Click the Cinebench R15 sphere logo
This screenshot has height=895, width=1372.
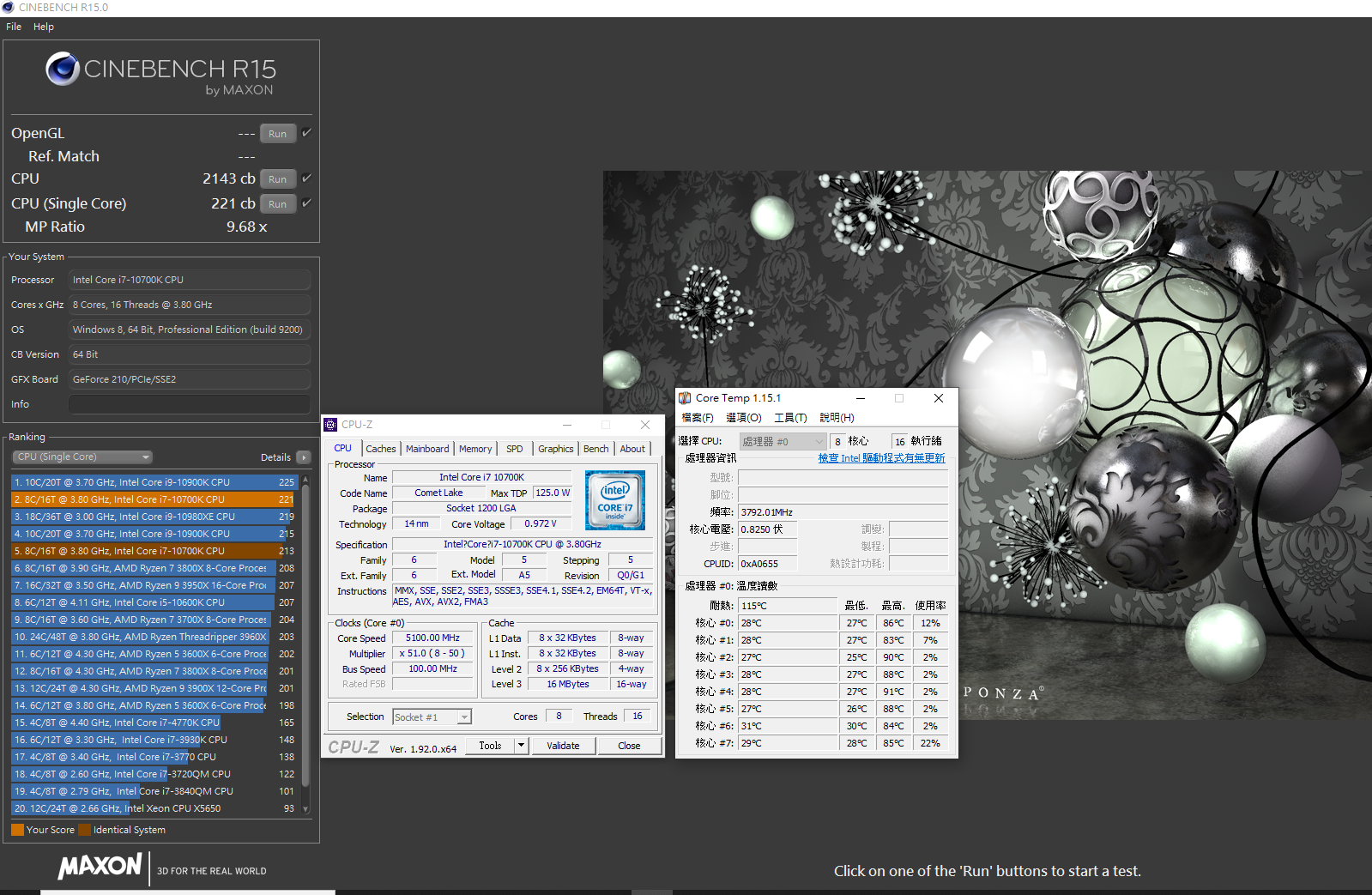tap(63, 69)
